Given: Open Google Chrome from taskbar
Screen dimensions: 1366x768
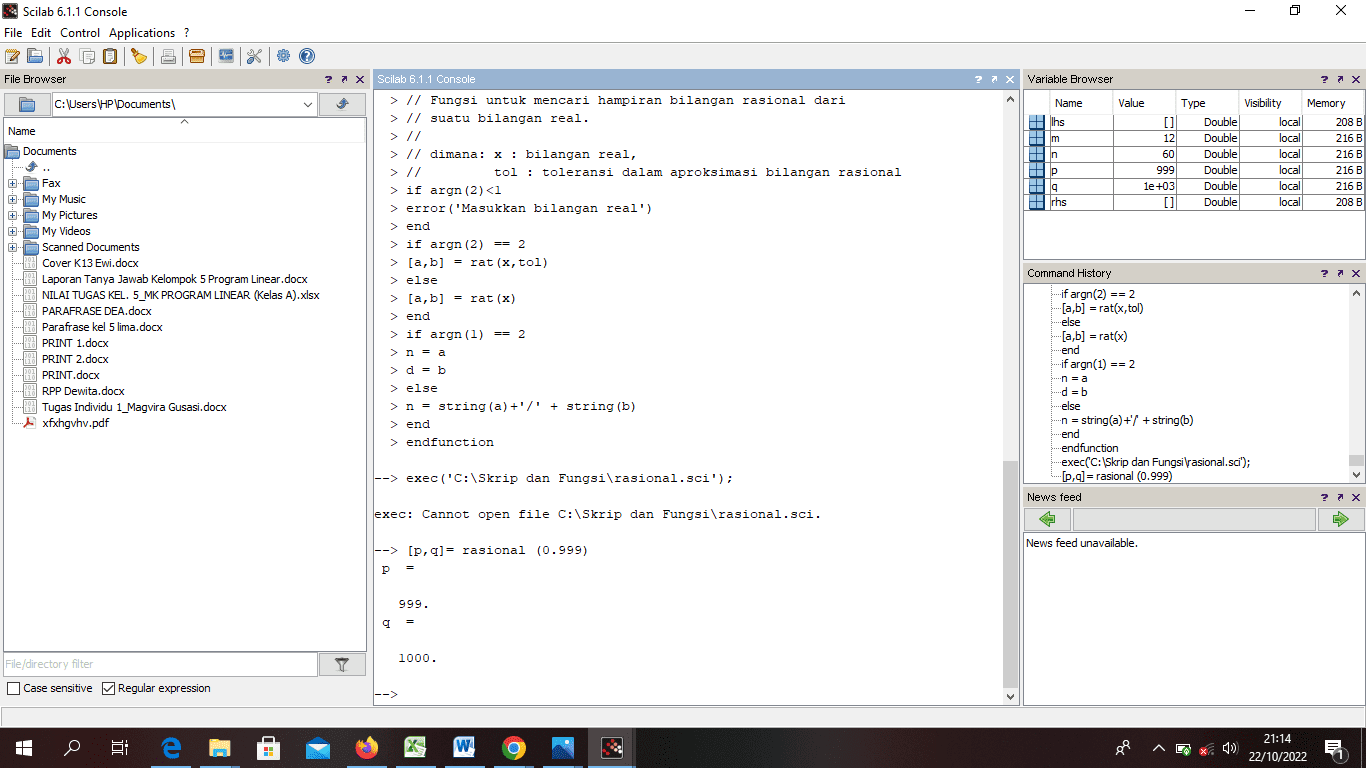Looking at the screenshot, I should 514,747.
